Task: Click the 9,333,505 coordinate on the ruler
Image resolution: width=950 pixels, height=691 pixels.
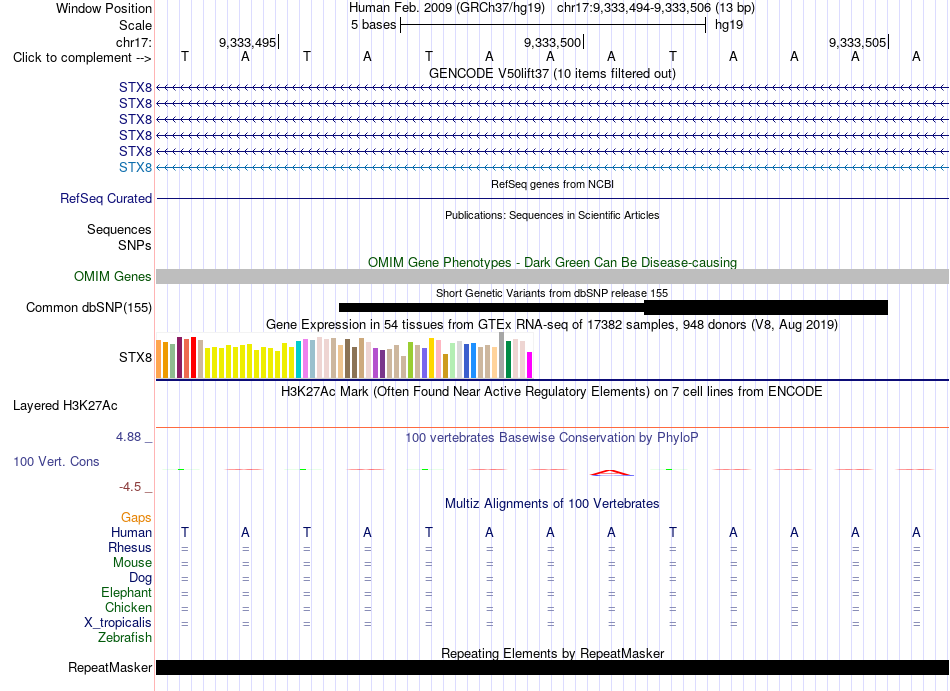Action: (x=857, y=42)
